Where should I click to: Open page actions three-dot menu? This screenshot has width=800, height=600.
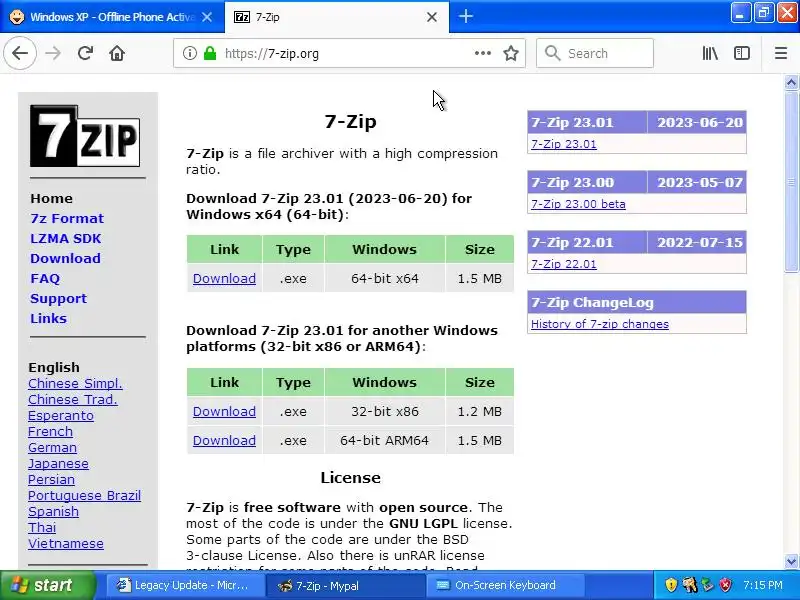coord(483,53)
